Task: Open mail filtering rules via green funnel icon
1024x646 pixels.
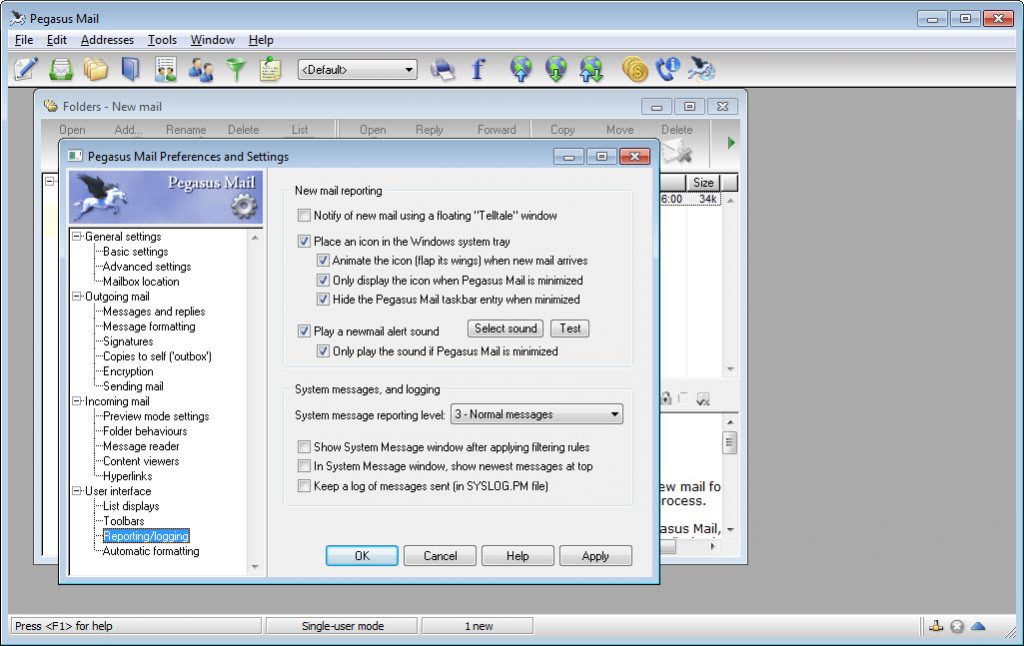Action: pyautogui.click(x=236, y=69)
